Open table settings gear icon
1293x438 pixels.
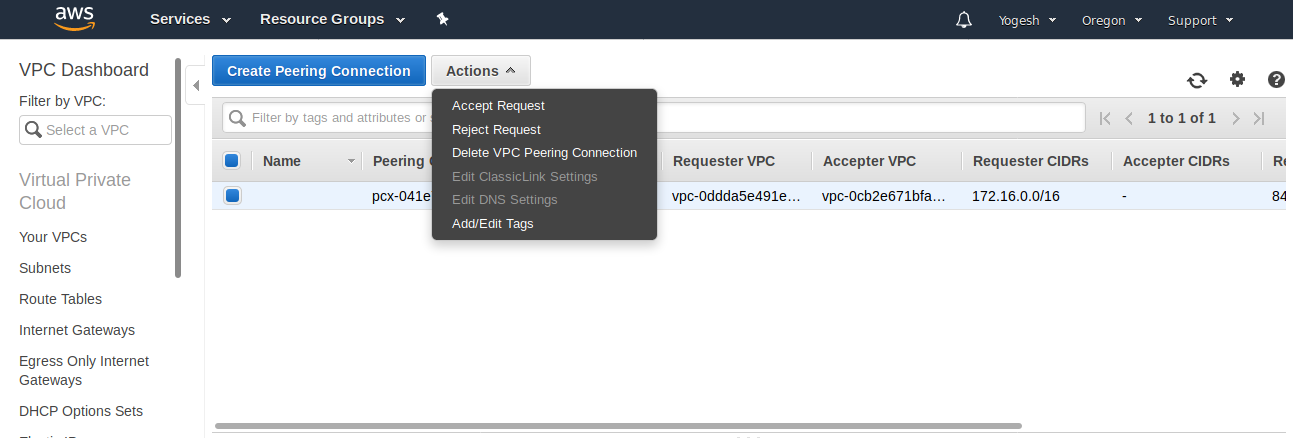pos(1237,80)
